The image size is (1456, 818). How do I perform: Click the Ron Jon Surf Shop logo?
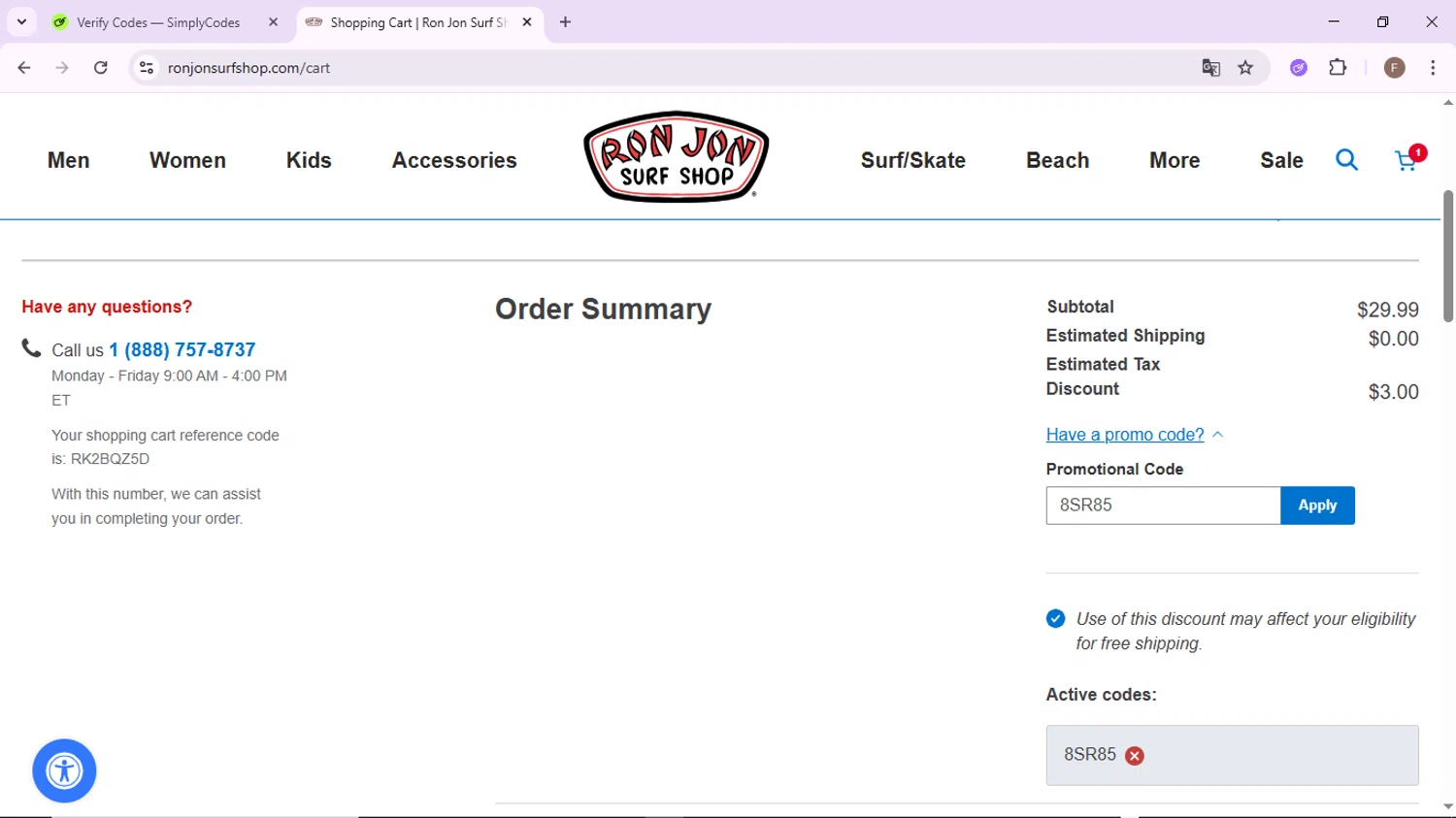pos(676,156)
